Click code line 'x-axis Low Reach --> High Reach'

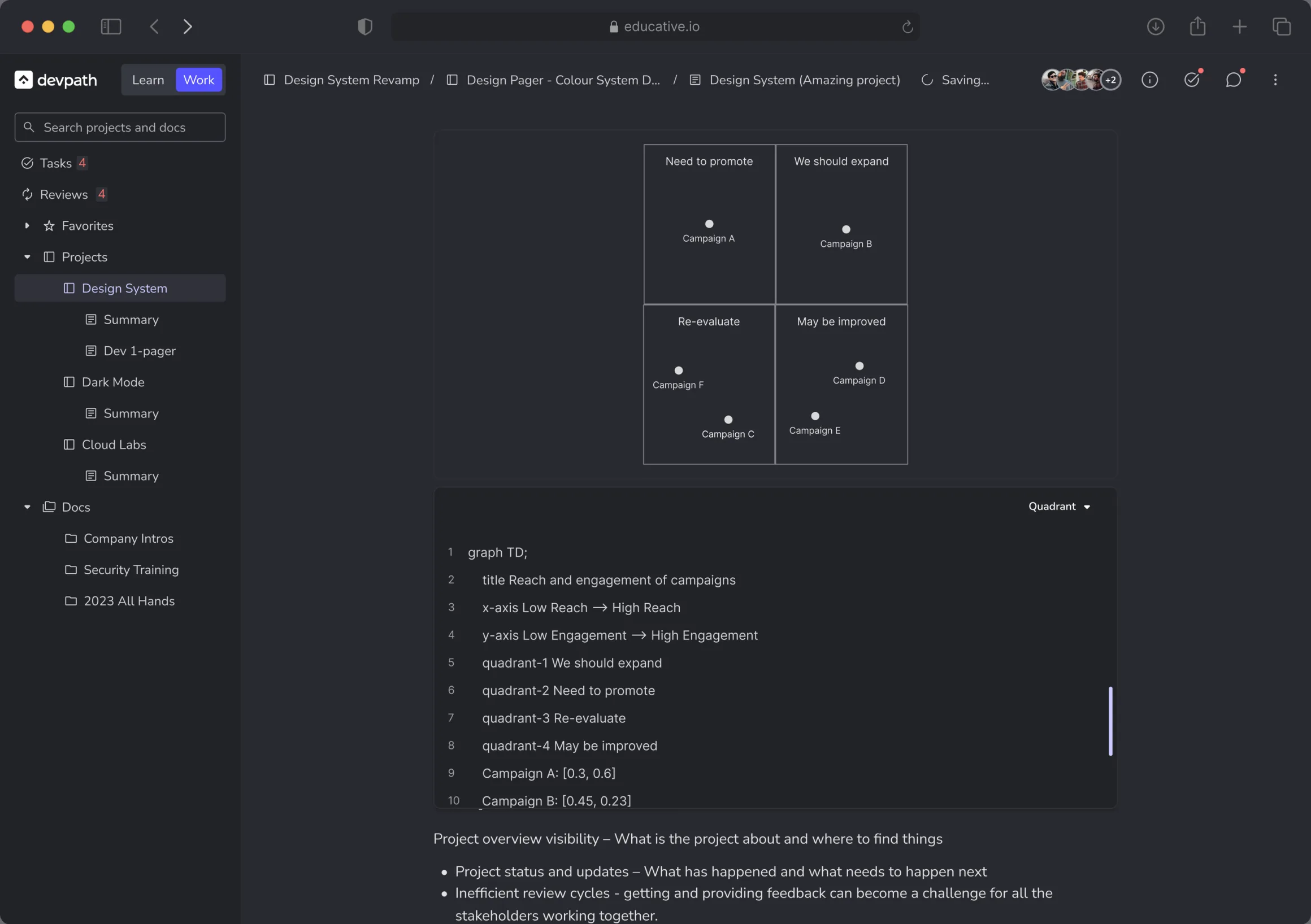point(581,608)
